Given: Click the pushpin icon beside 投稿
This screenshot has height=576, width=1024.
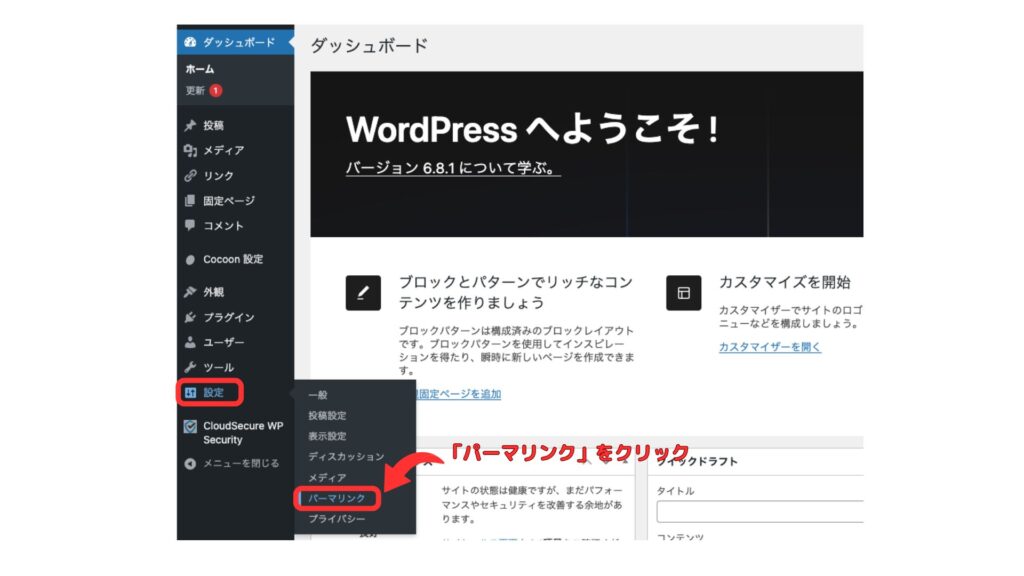Looking at the screenshot, I should 190,125.
